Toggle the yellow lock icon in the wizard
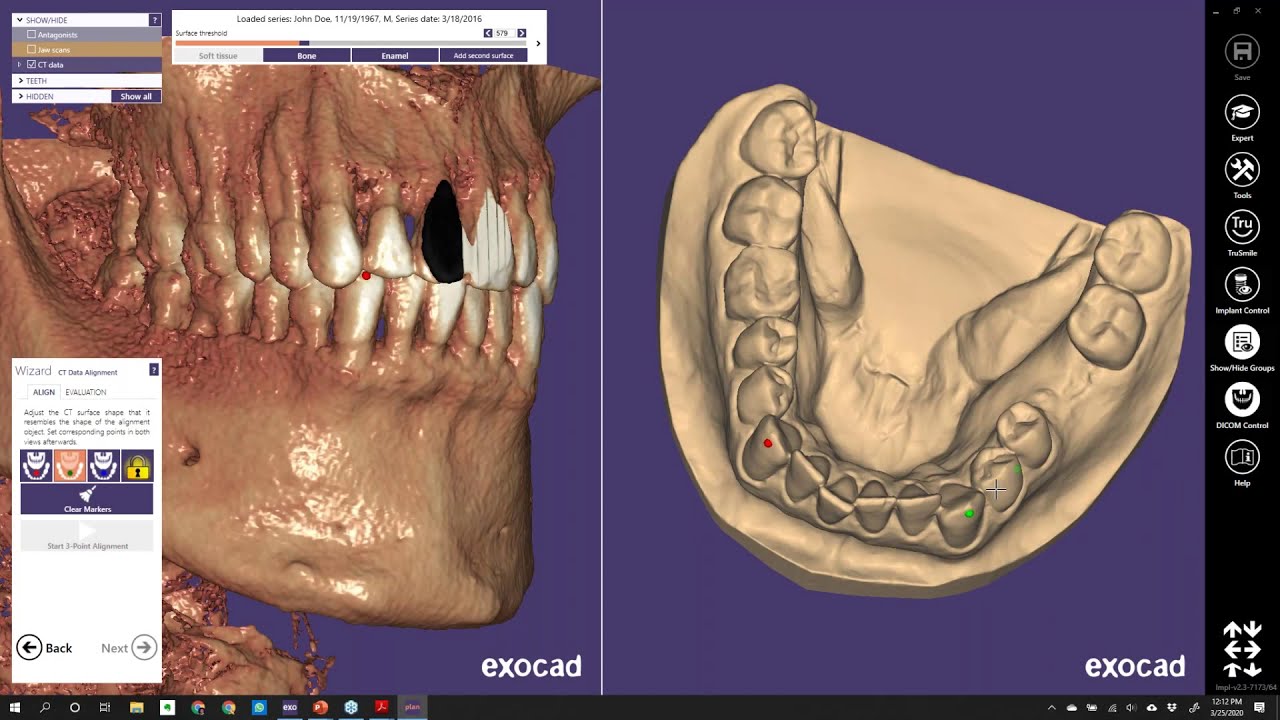The height and width of the screenshot is (720, 1280). point(138,466)
